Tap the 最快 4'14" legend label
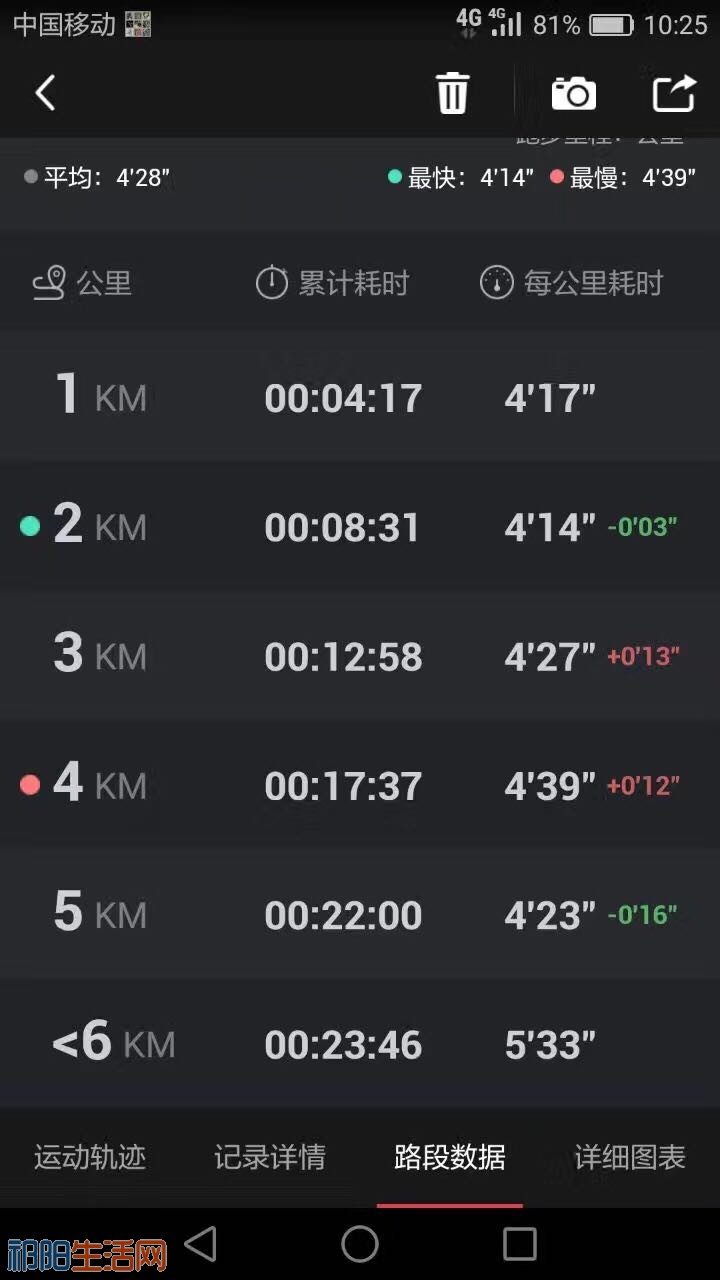 pyautogui.click(x=461, y=178)
